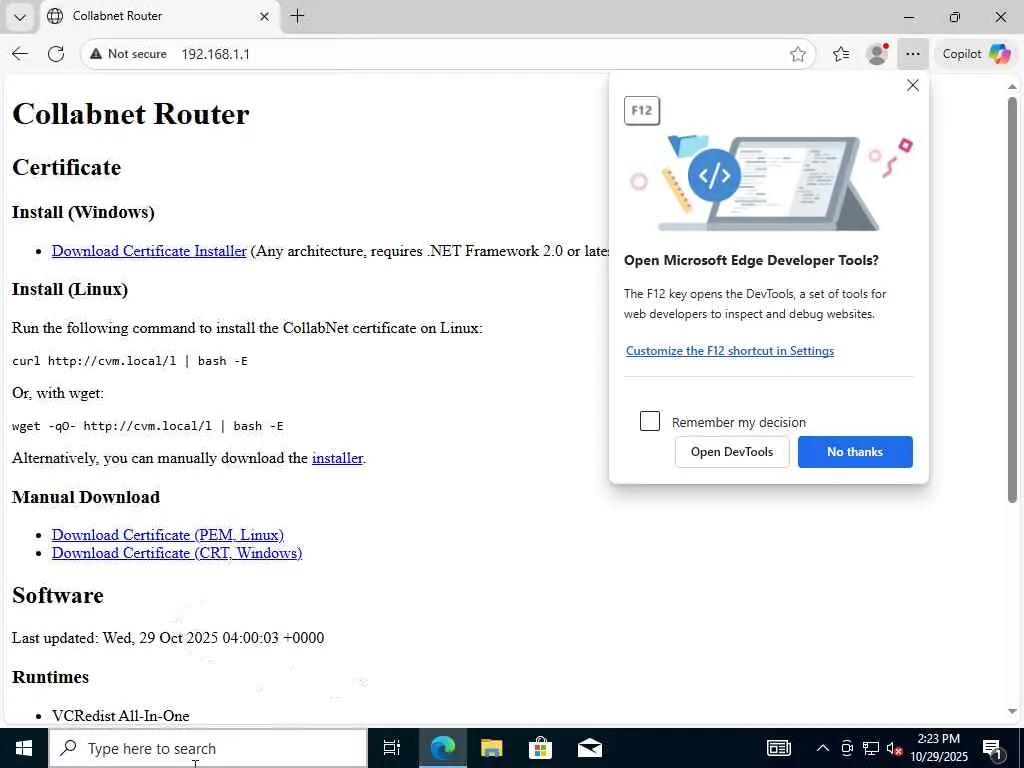Click the Collabnet Router page heading

[x=131, y=114]
